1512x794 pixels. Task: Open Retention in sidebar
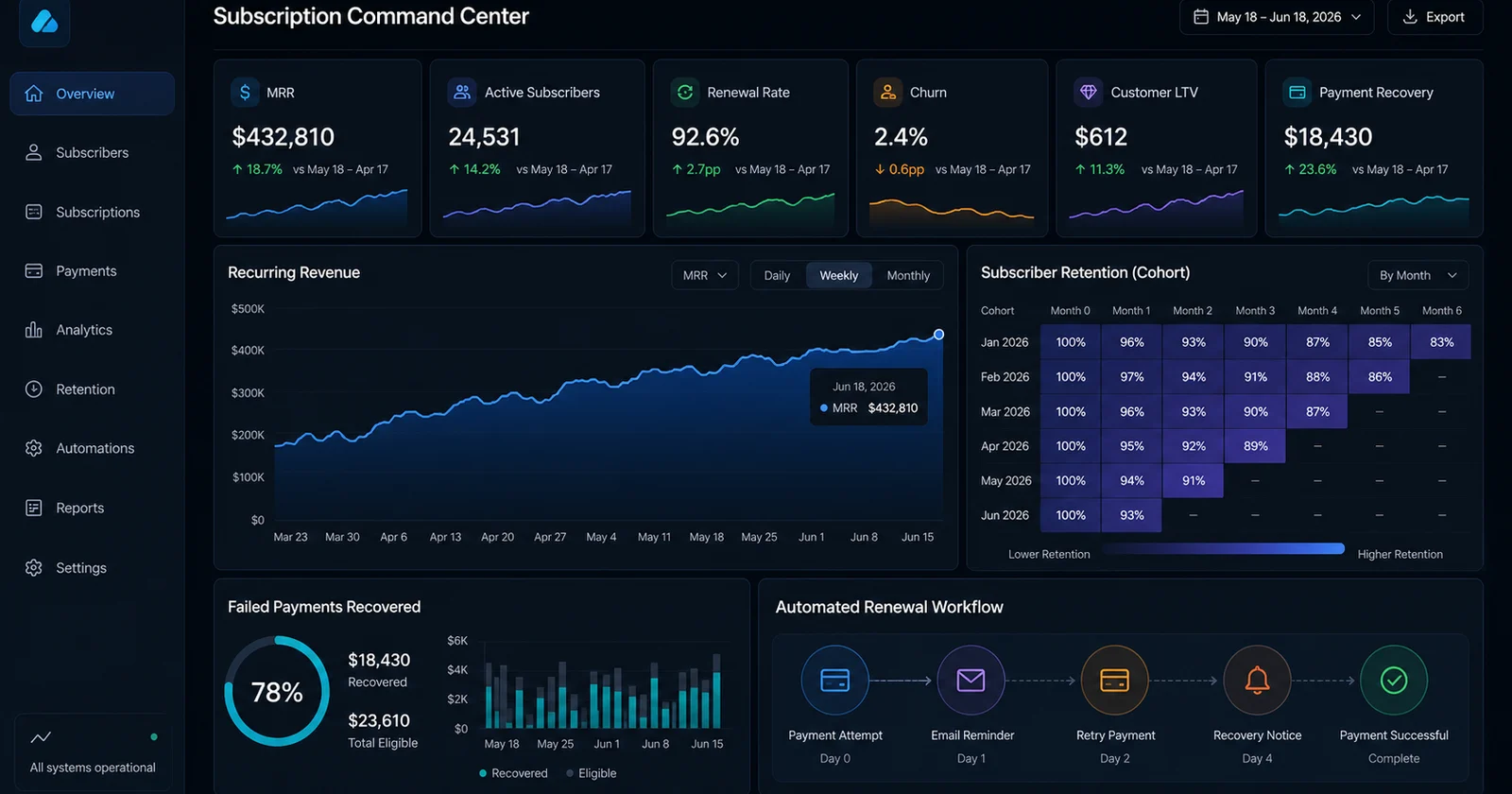pos(93,388)
